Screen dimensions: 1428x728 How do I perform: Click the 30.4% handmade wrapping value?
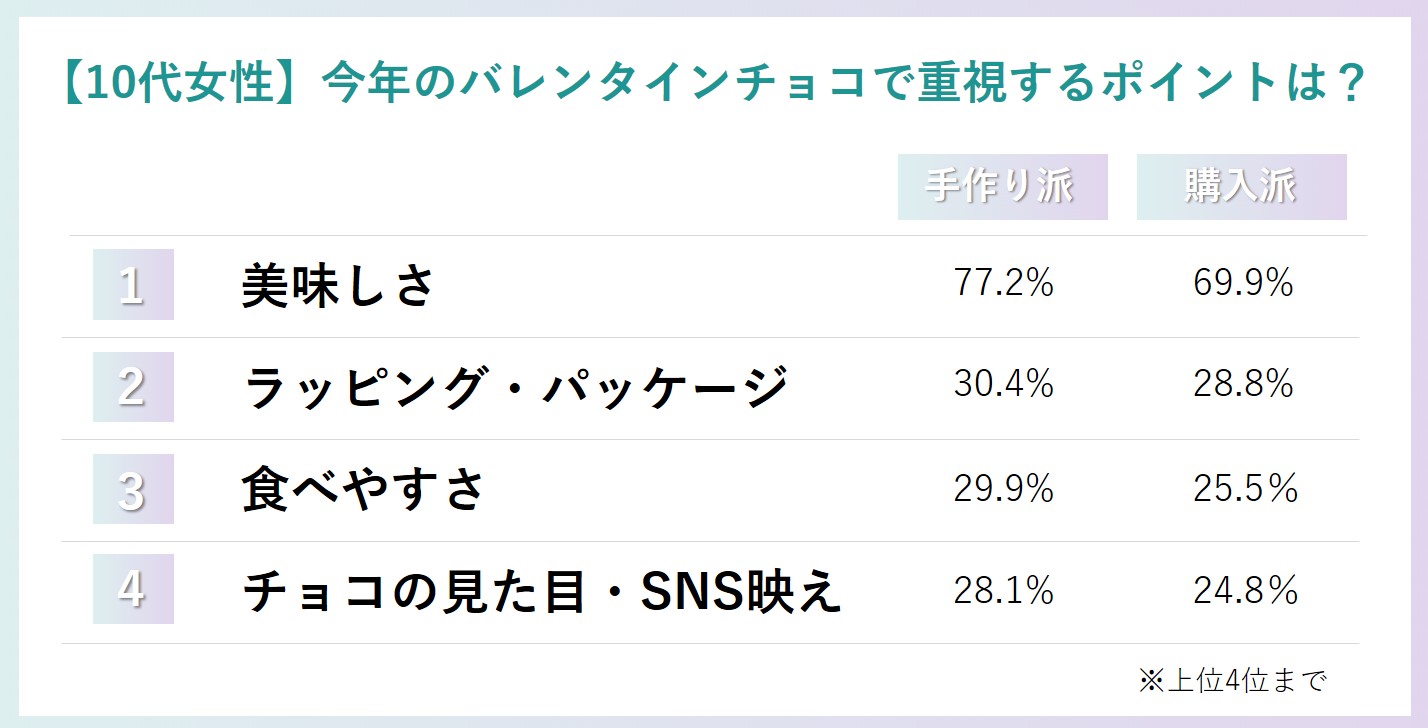pos(1004,385)
